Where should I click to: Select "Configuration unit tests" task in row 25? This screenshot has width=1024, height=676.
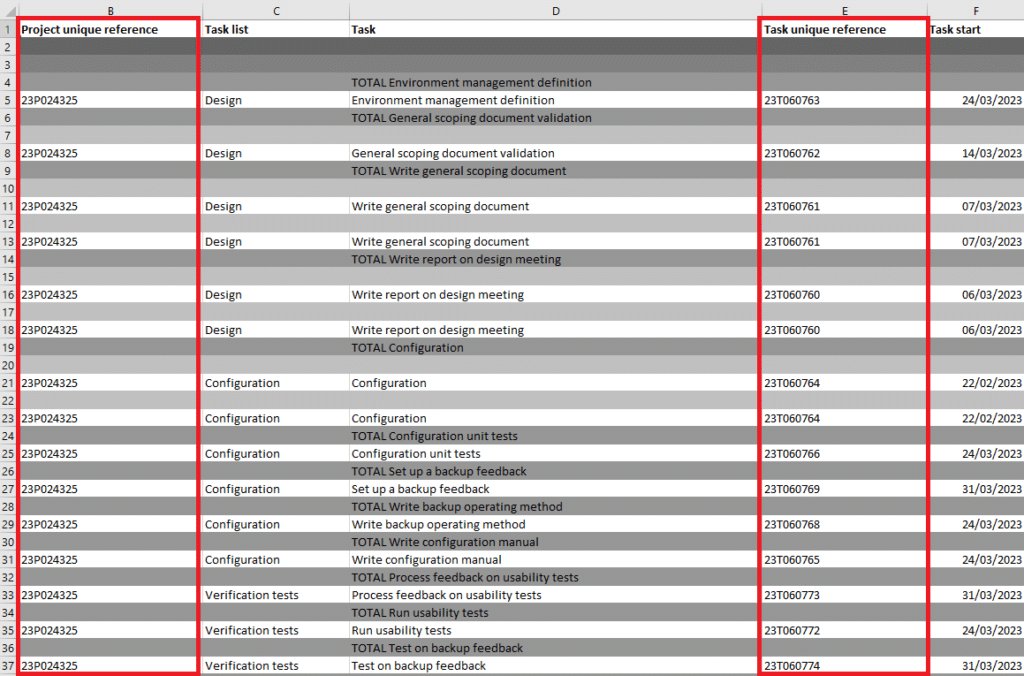click(x=416, y=454)
